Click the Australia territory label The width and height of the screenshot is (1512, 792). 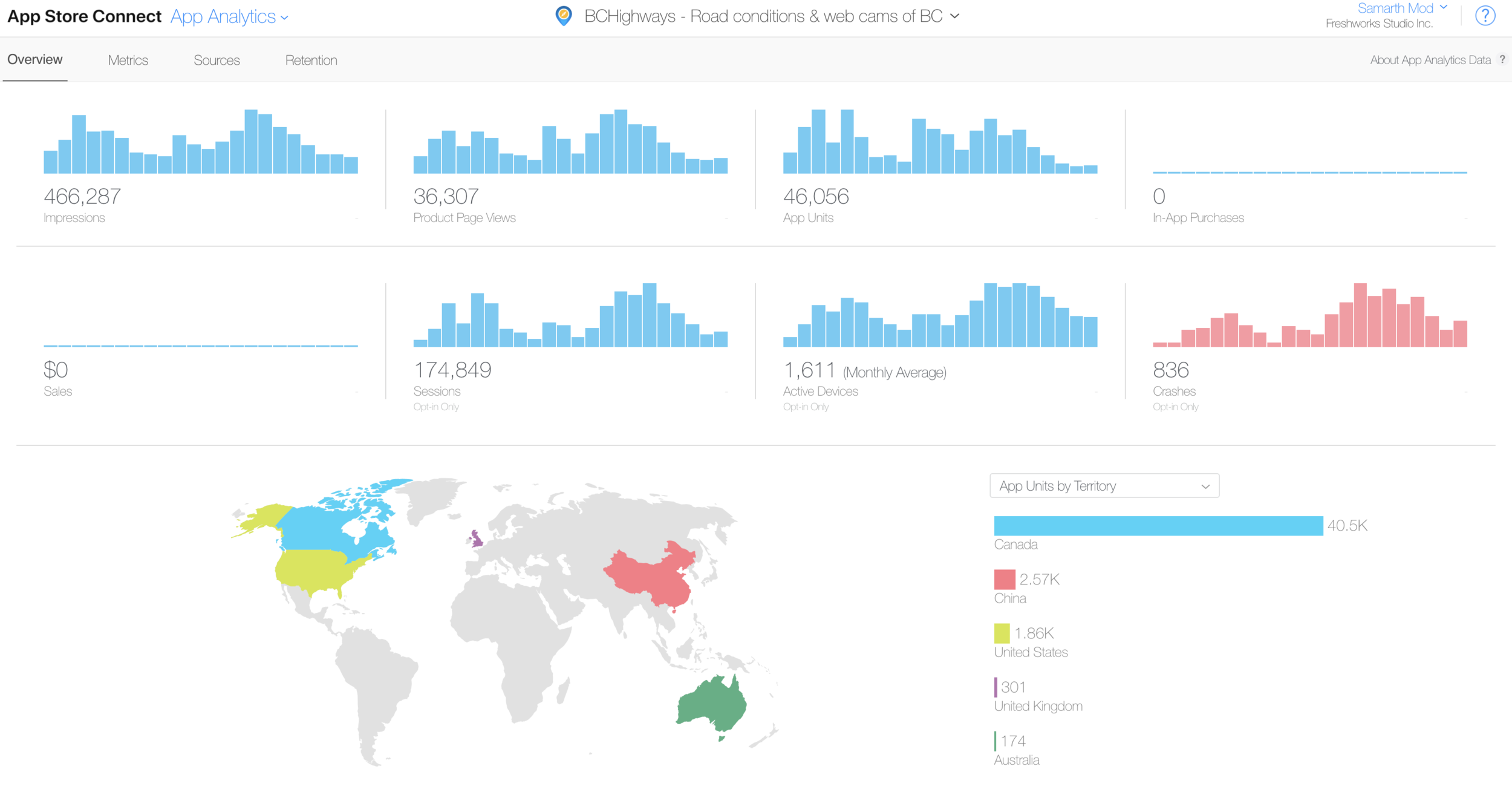(1016, 760)
